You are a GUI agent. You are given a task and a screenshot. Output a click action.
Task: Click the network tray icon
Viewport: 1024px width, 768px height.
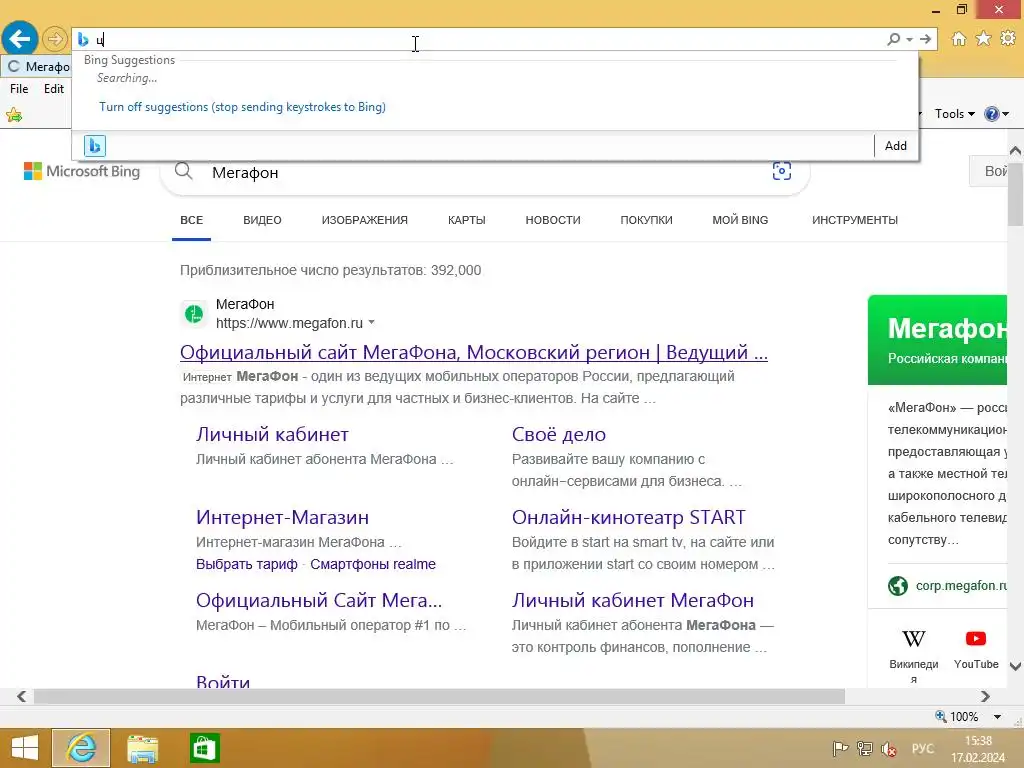click(865, 748)
